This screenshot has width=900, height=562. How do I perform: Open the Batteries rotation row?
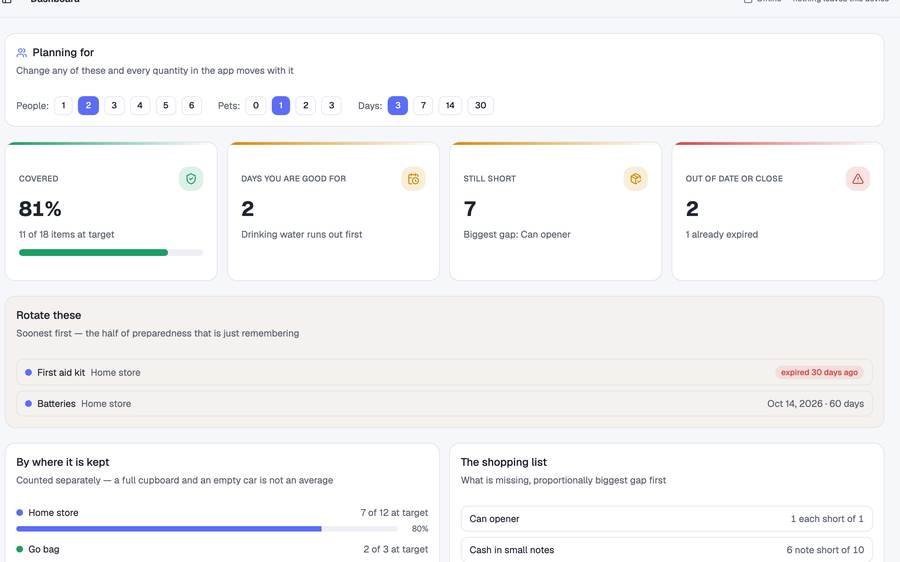(x=444, y=404)
